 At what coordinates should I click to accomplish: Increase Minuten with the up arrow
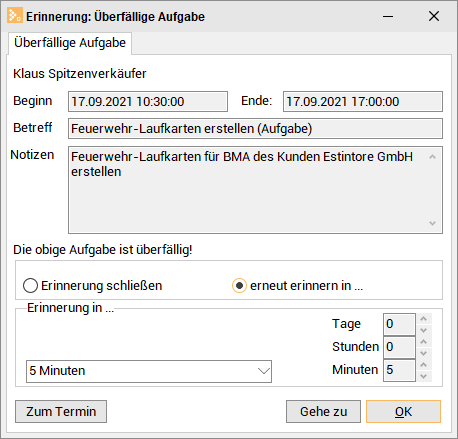424,365
